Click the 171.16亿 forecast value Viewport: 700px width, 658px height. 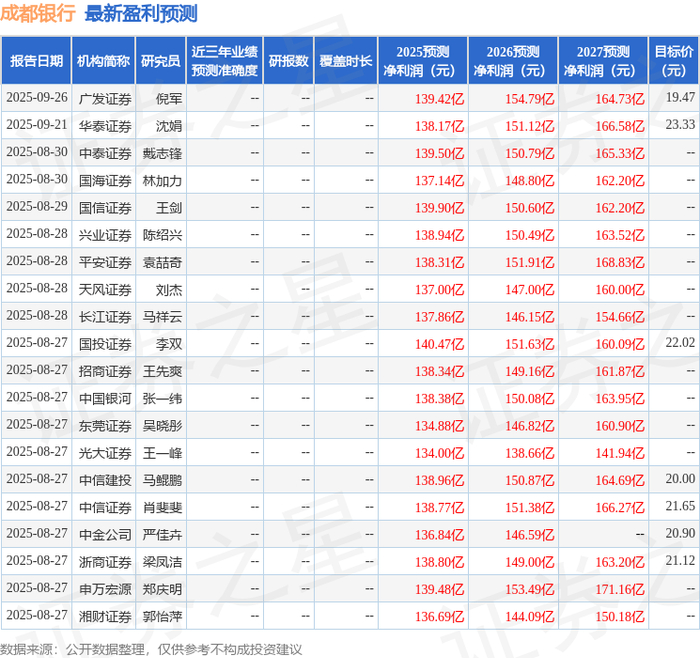coord(620,589)
